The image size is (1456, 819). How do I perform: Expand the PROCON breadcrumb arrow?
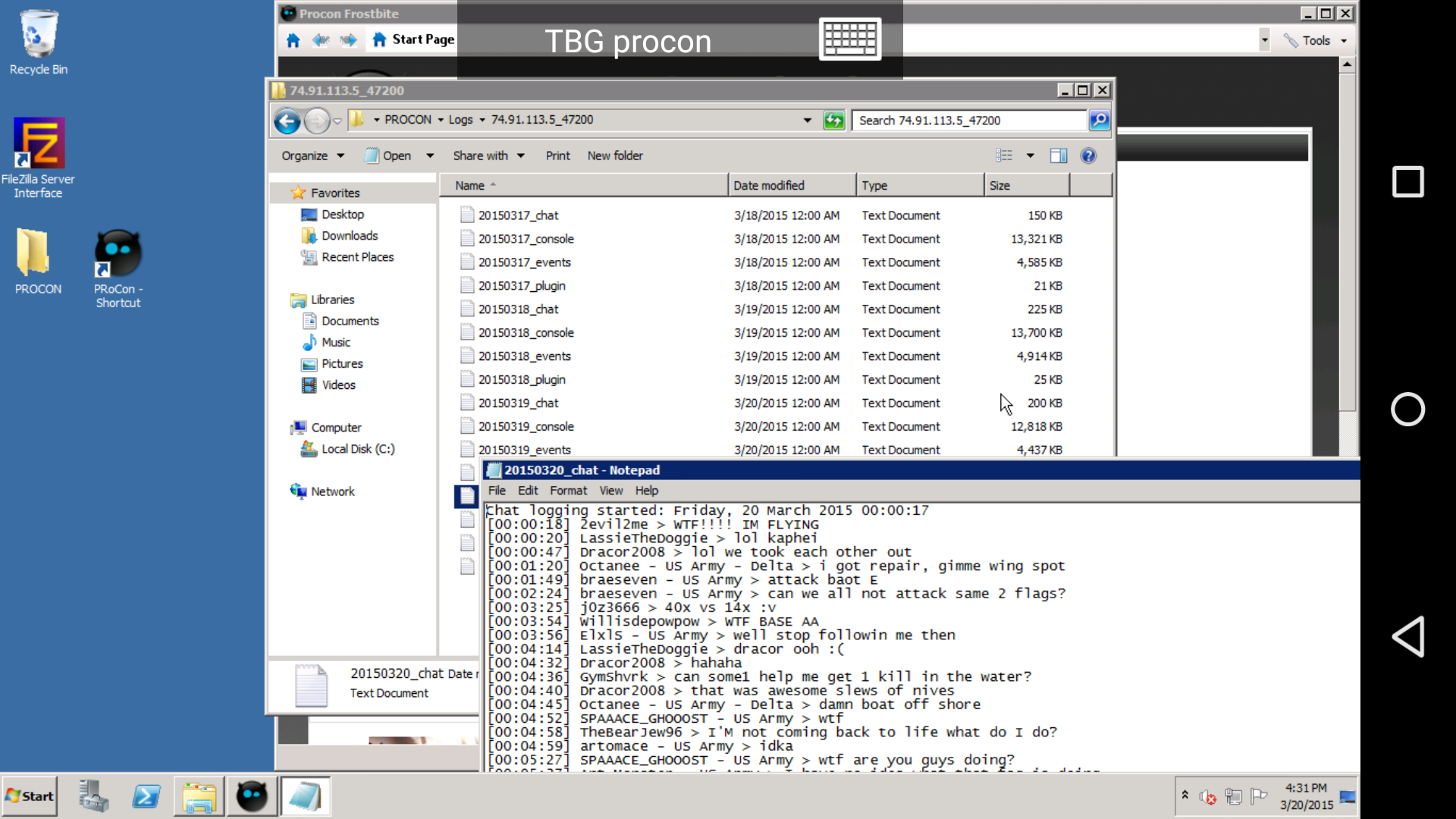441,120
